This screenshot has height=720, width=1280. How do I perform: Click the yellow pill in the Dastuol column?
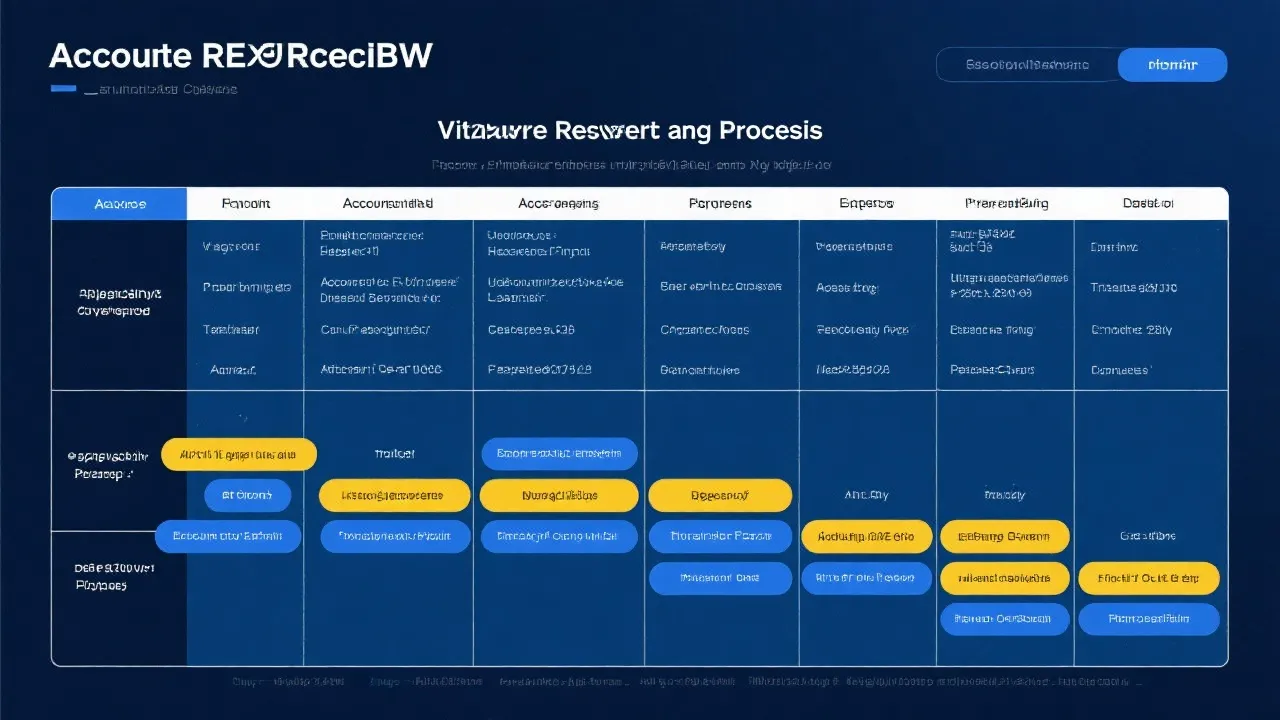pyautogui.click(x=1149, y=578)
